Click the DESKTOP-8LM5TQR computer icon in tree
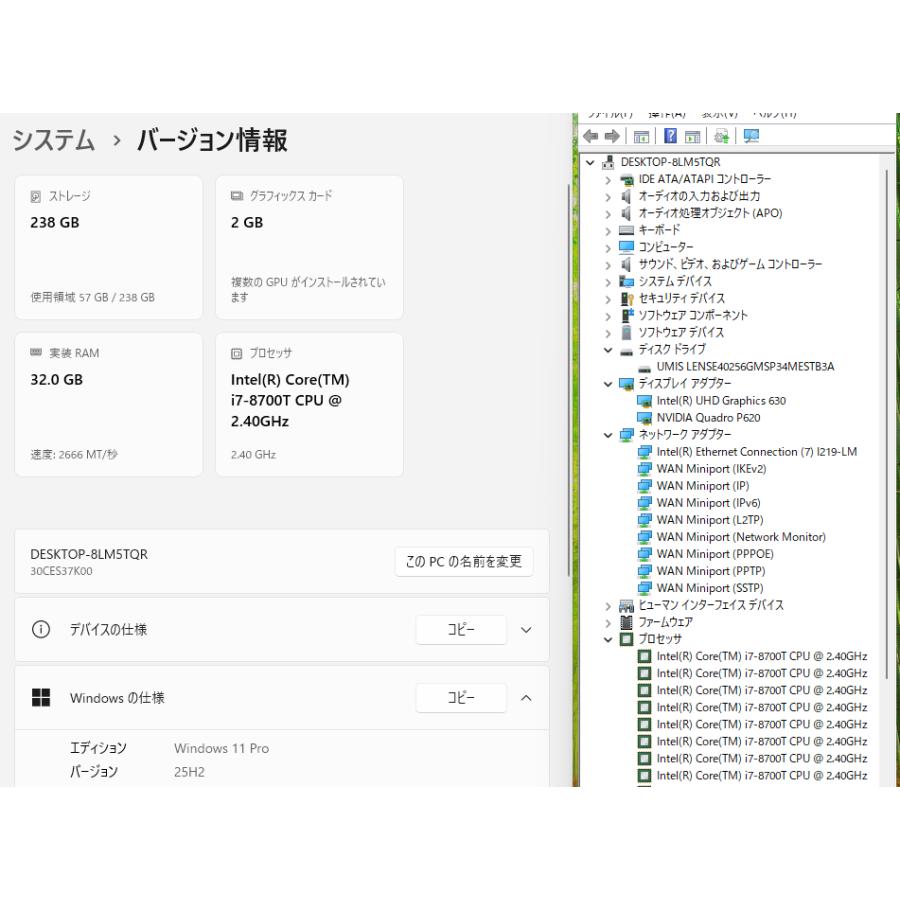 (608, 162)
